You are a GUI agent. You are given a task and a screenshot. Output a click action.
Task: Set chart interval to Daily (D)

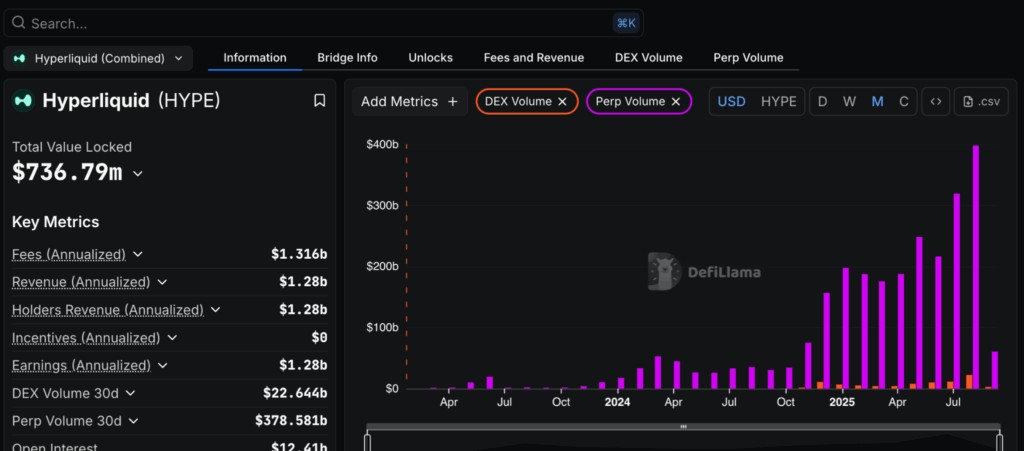[x=822, y=101]
